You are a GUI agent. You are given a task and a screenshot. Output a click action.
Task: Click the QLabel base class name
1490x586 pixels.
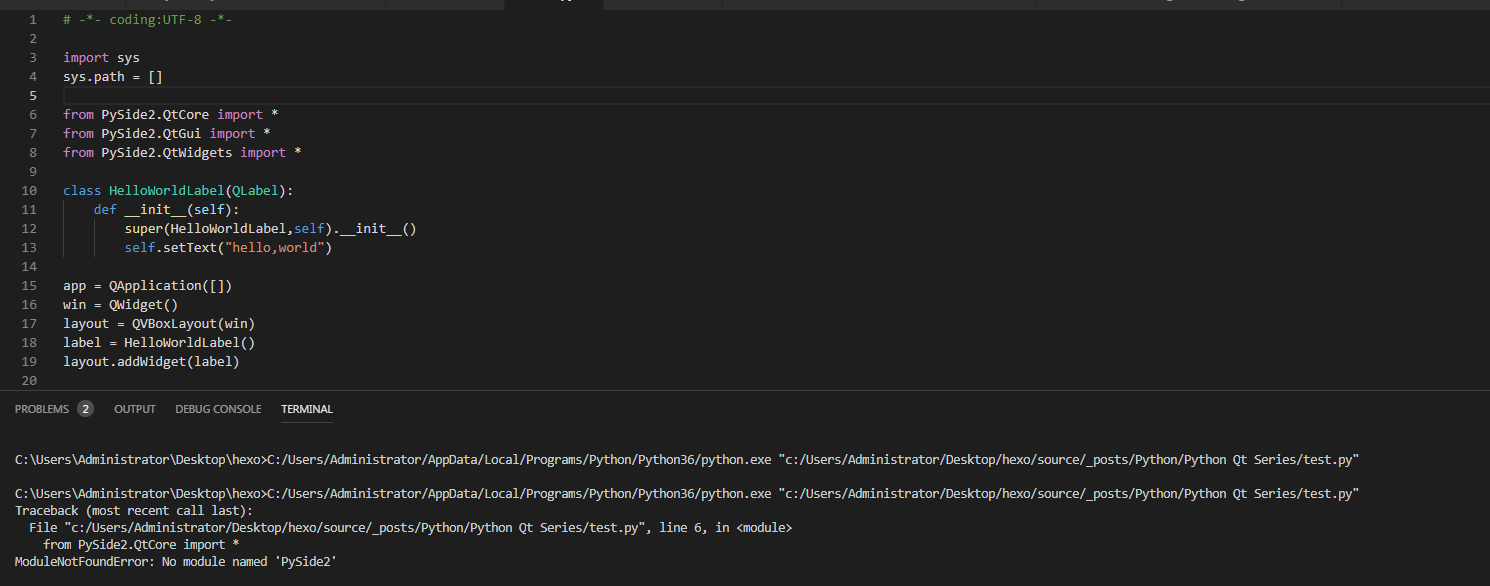point(258,190)
